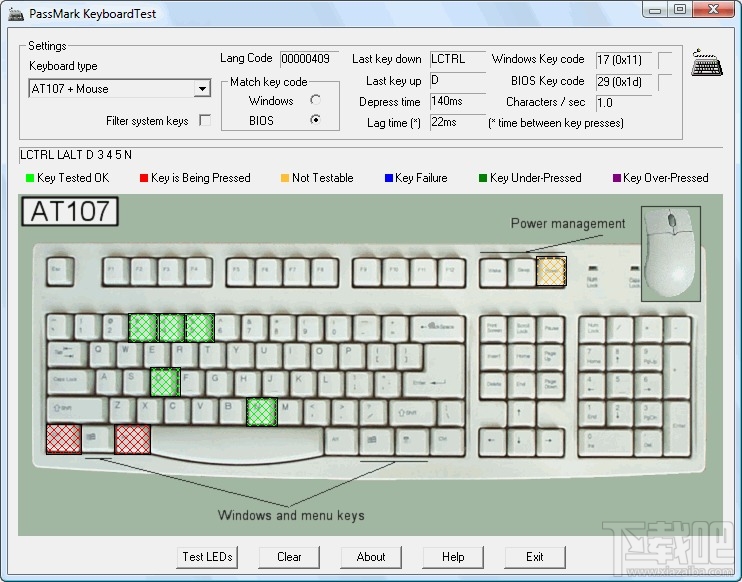Click the blue Key Failure swatch
742x582 pixels.
pos(389,178)
